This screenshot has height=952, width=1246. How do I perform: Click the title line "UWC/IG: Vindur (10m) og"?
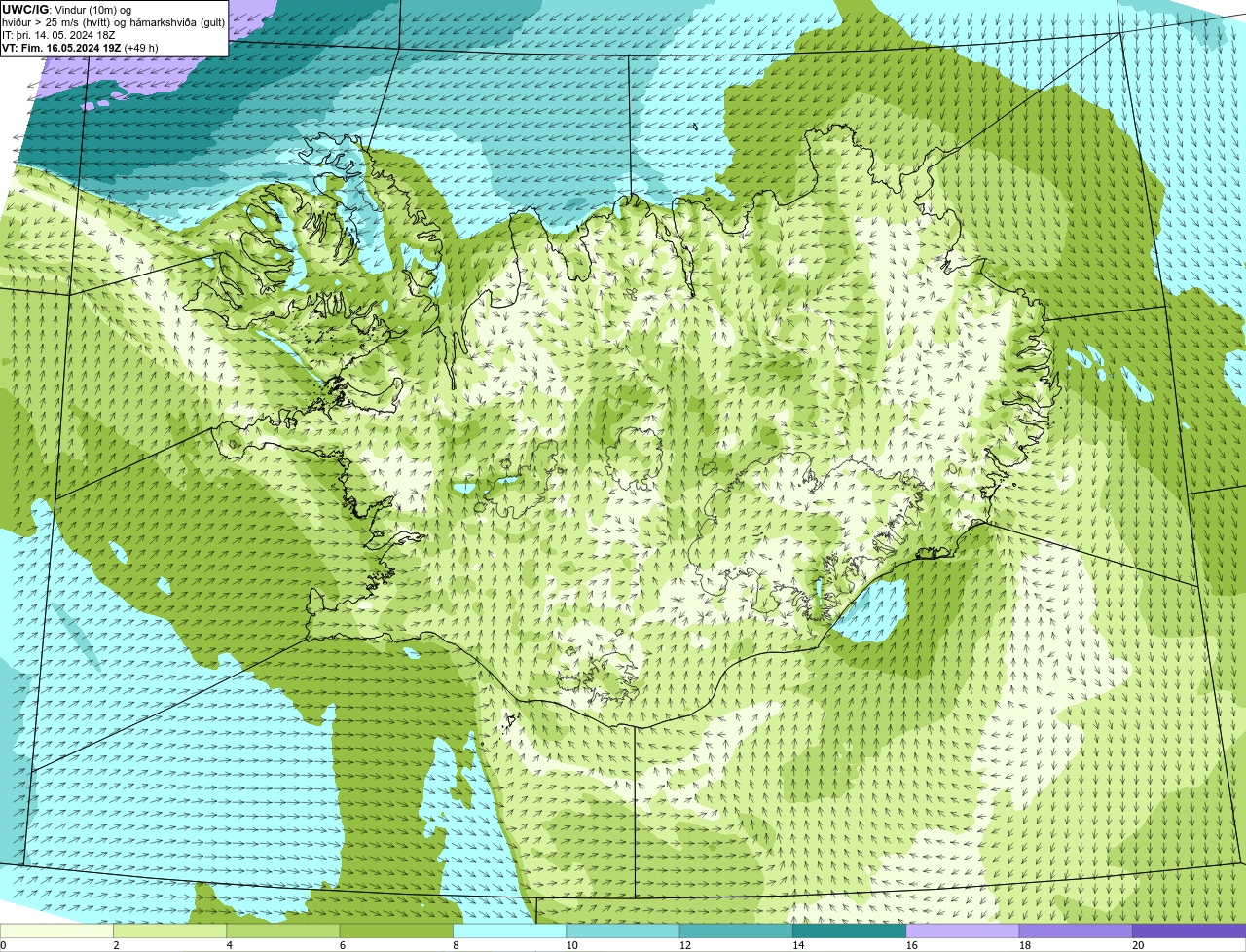point(66,10)
